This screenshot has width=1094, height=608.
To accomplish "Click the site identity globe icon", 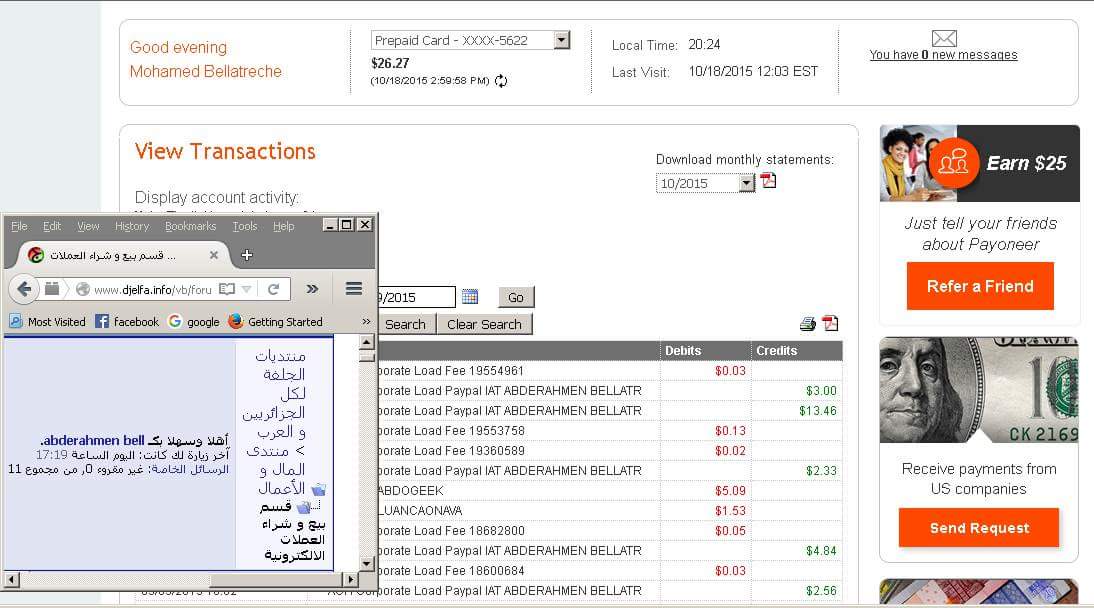I will click(83, 289).
